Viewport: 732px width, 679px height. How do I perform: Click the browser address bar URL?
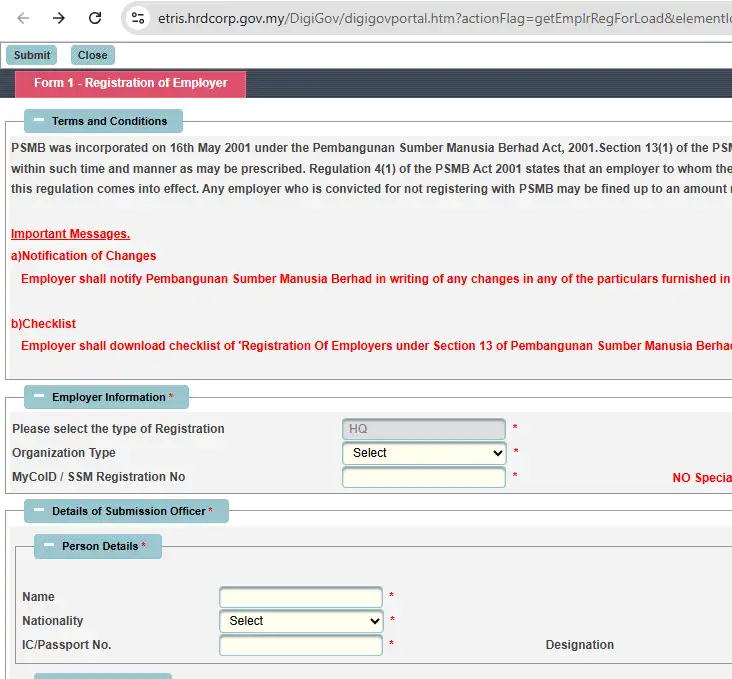tap(443, 18)
